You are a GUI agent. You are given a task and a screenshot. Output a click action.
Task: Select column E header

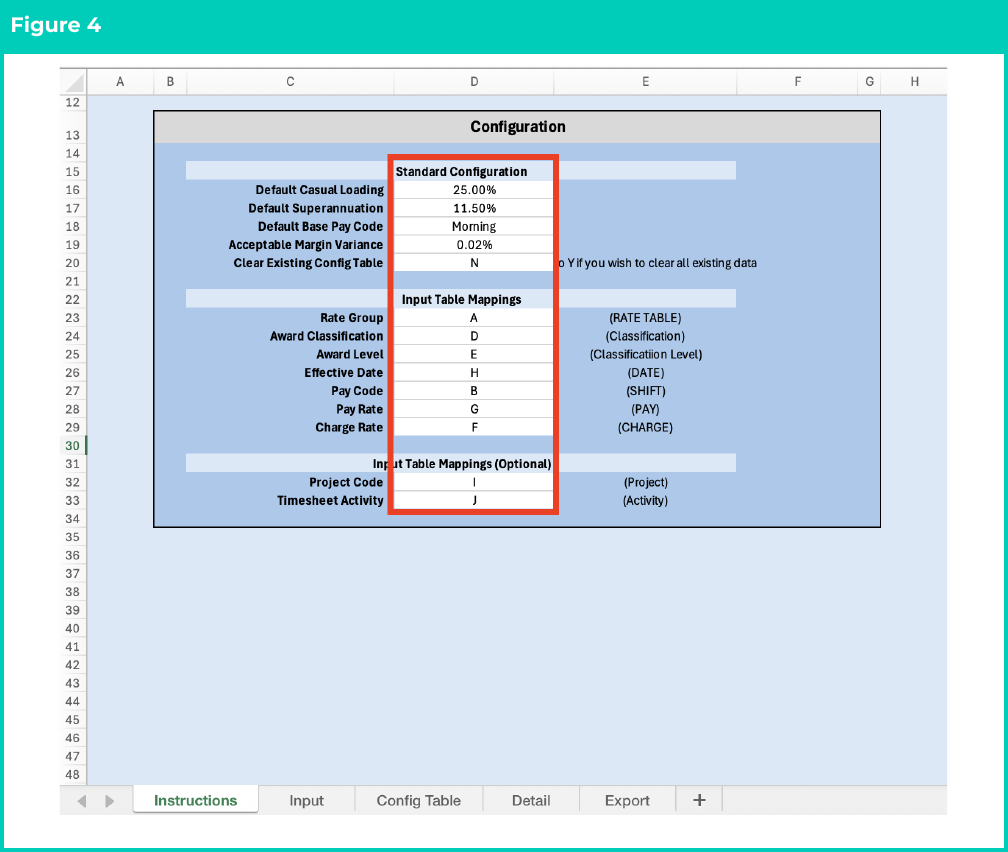pyautogui.click(x=645, y=82)
